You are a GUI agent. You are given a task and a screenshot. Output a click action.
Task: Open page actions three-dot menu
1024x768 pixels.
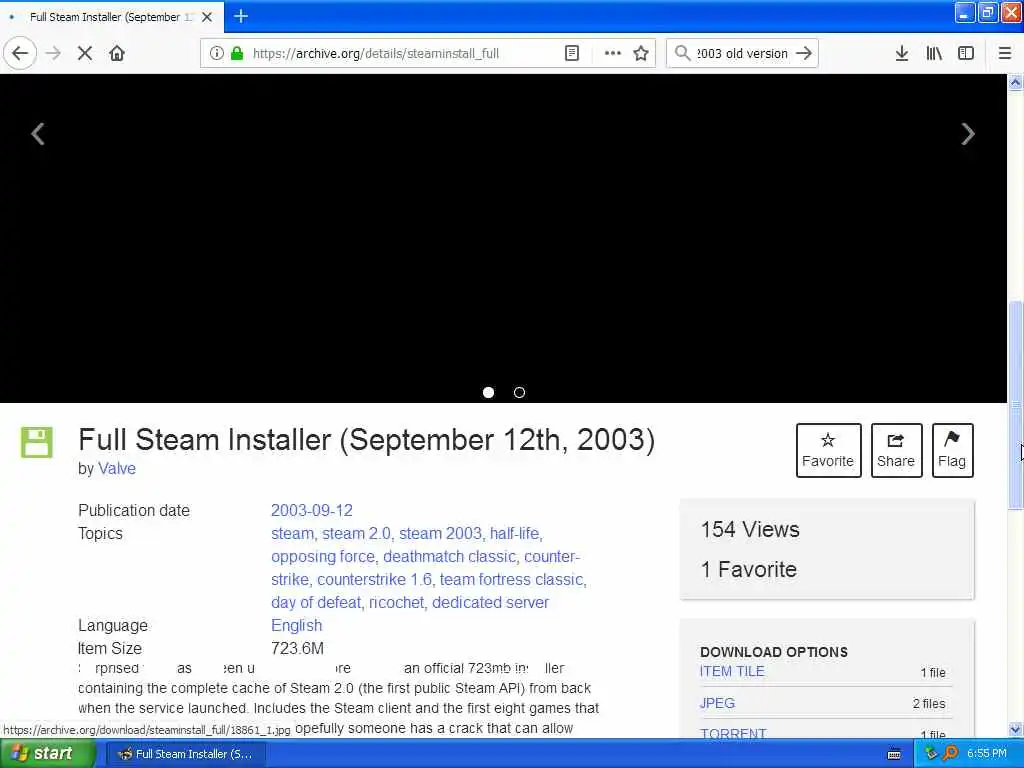pyautogui.click(x=612, y=53)
